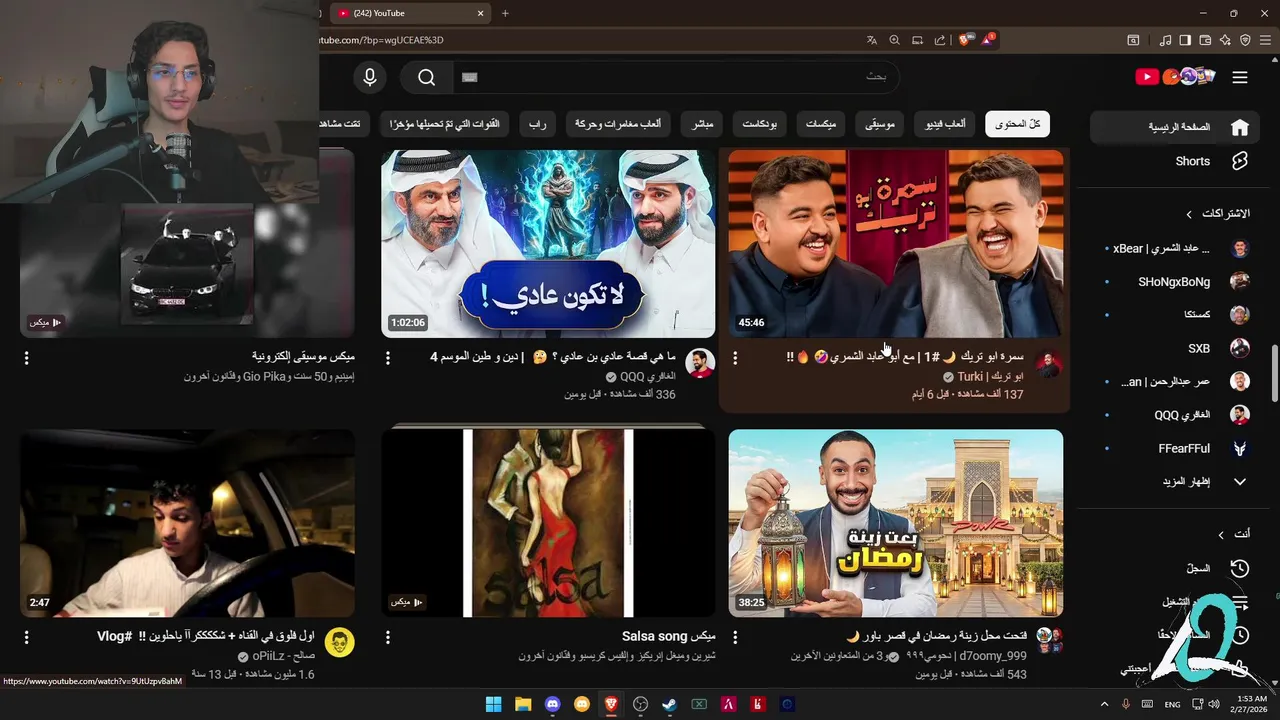Open Windows Start menu
This screenshot has width=1280, height=720.
click(x=494, y=704)
